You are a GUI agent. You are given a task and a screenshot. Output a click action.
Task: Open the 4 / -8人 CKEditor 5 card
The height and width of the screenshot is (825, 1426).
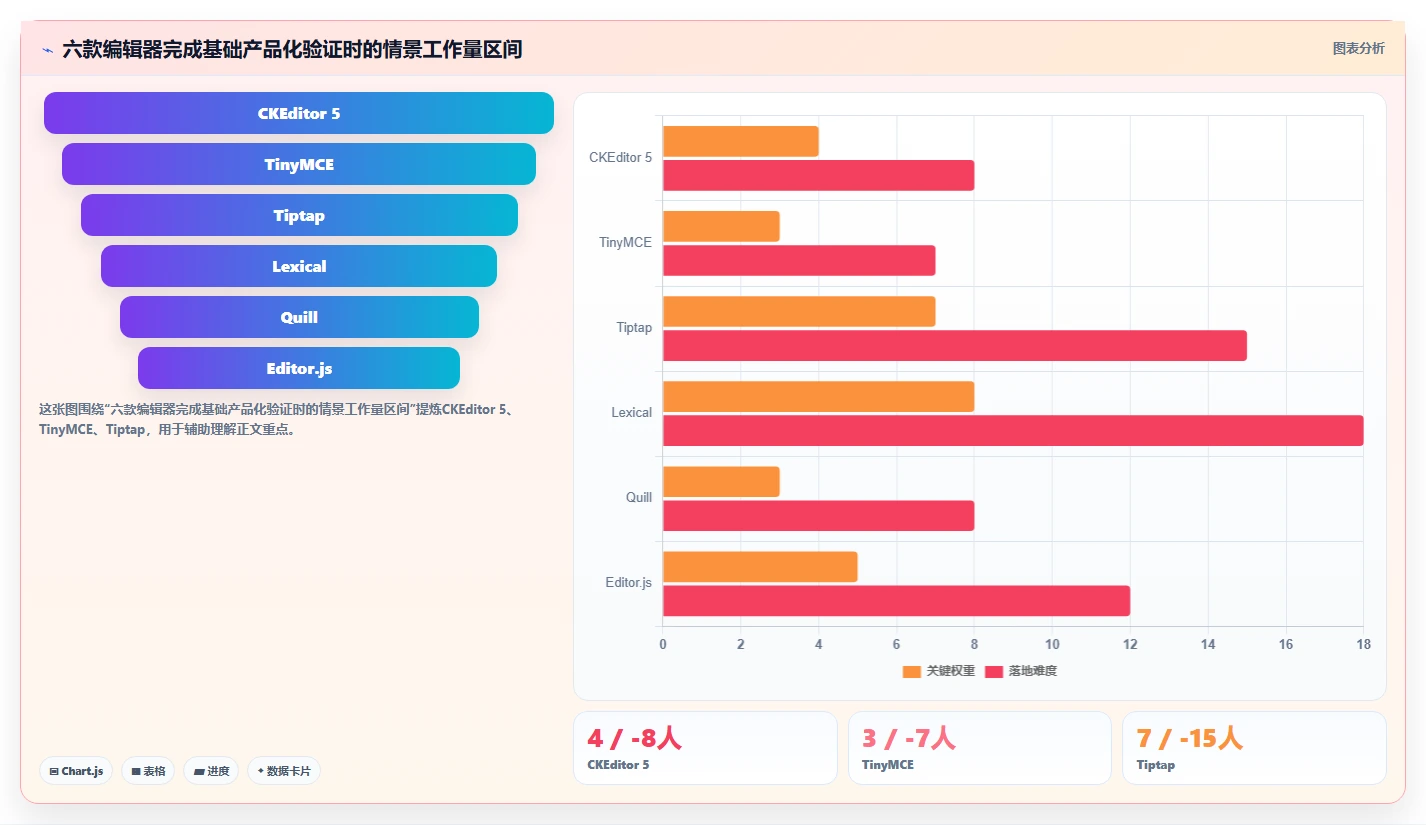(705, 748)
